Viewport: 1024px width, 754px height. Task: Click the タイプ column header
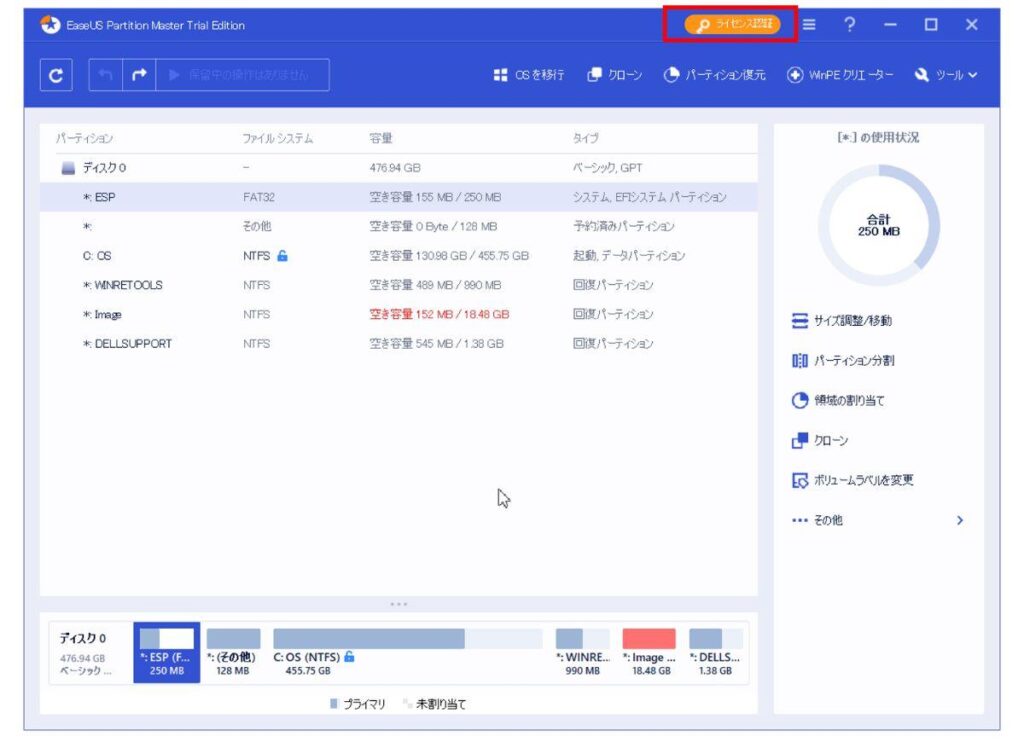[x=585, y=138]
